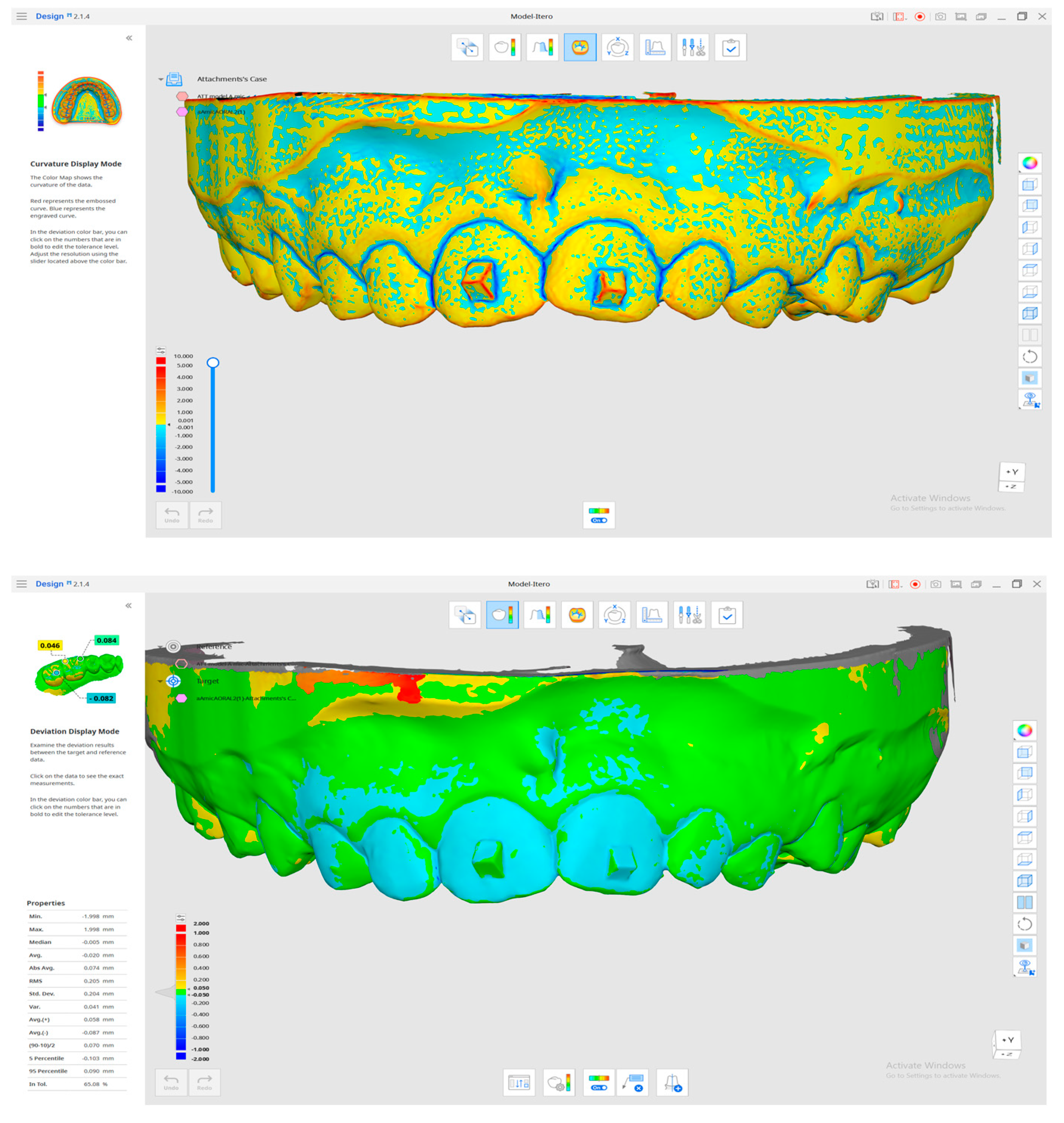Image resolution: width=1064 pixels, height=1123 pixels.
Task: Toggle split view icon in bottom window sidebar
Action: pyautogui.click(x=1024, y=902)
